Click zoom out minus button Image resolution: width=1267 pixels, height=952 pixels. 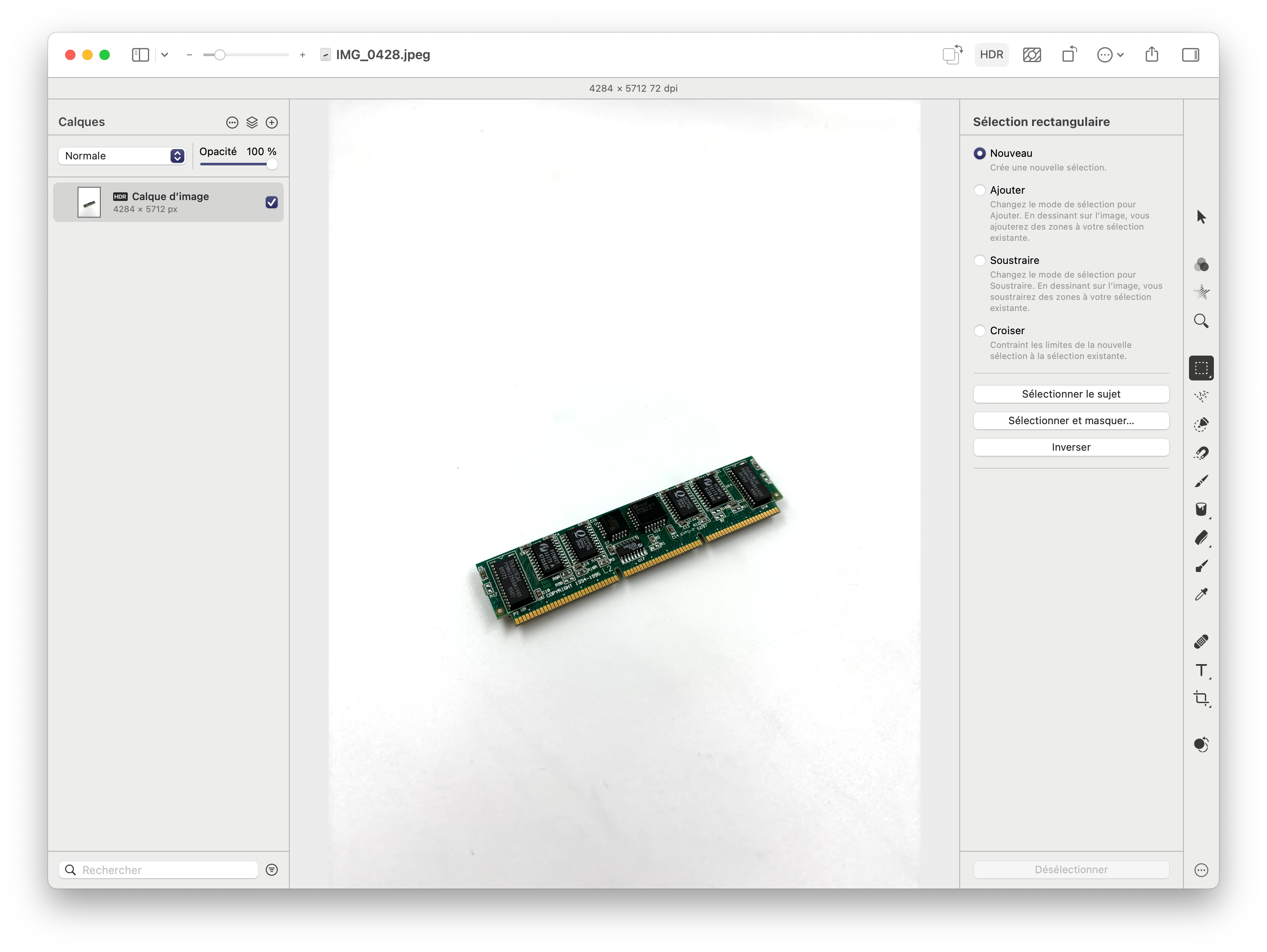[189, 55]
